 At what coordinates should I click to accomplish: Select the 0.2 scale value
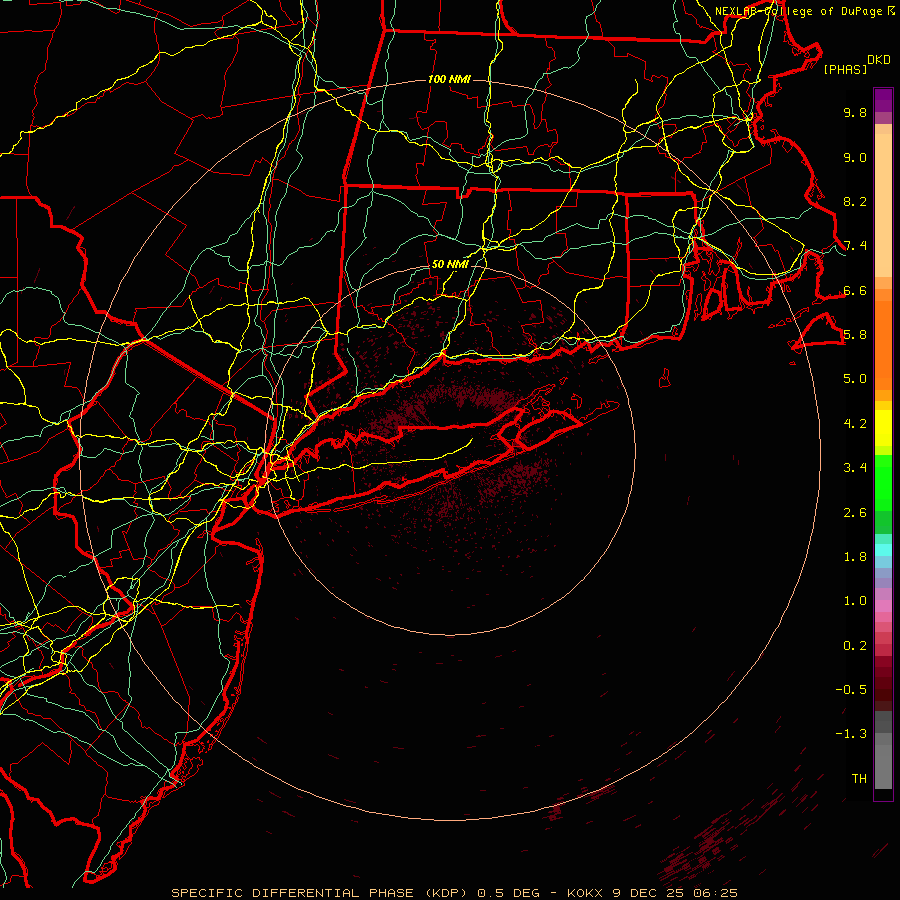pos(855,646)
